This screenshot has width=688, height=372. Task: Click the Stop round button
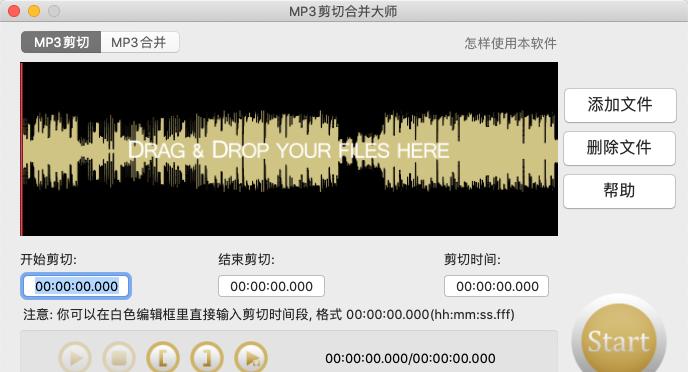pyautogui.click(x=119, y=358)
